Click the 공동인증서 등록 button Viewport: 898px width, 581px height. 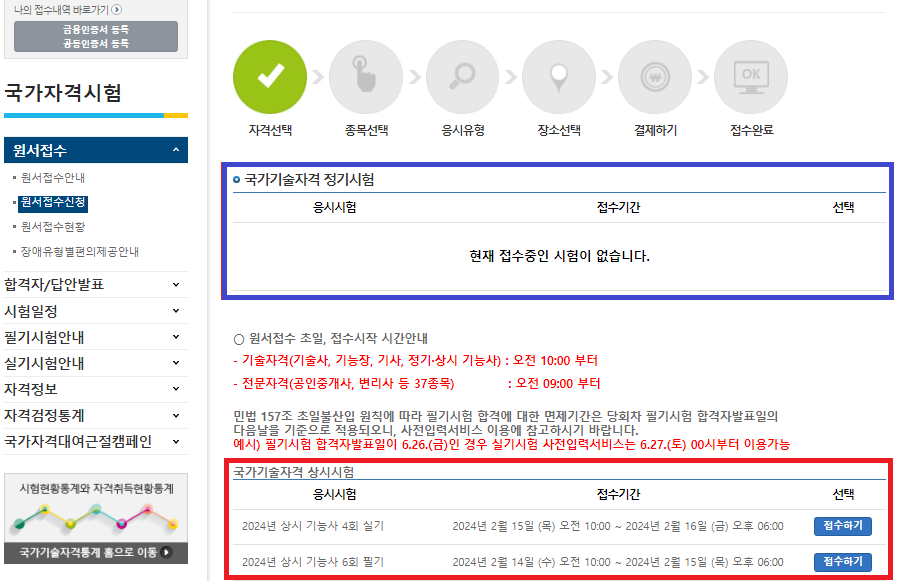point(95,43)
